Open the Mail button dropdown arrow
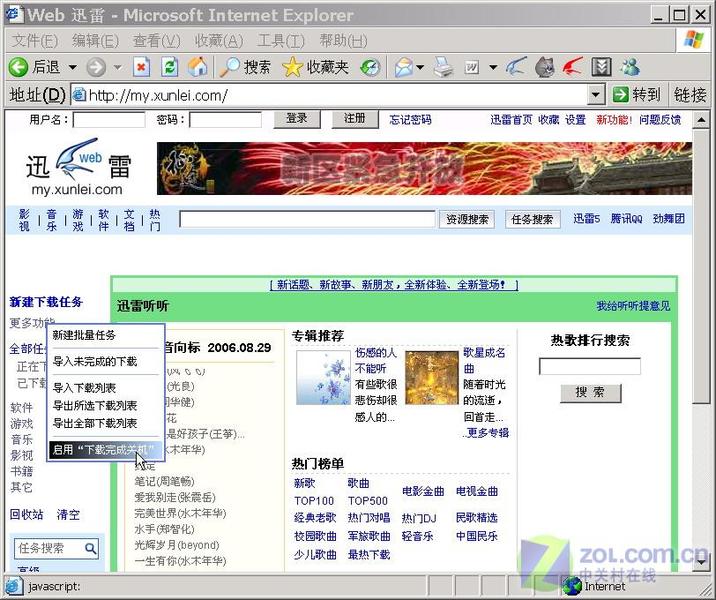The width and height of the screenshot is (716, 600). tap(420, 68)
